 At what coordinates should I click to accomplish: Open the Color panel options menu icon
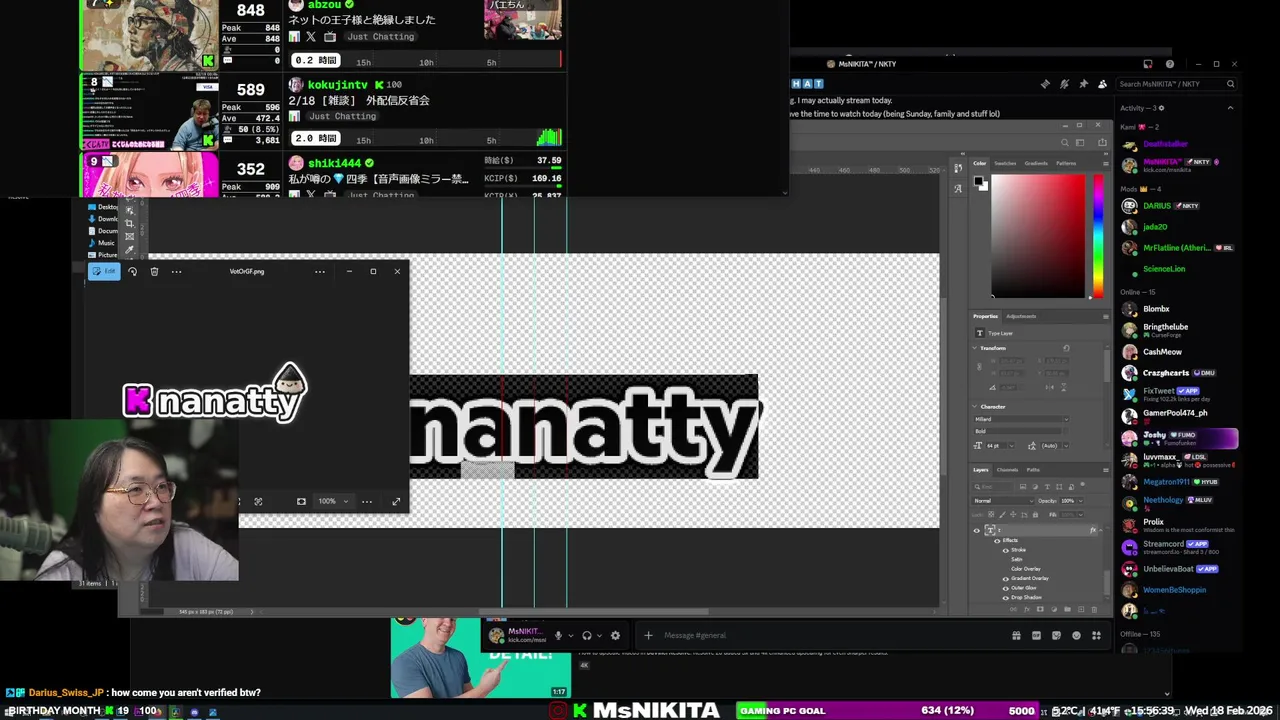coord(1105,163)
